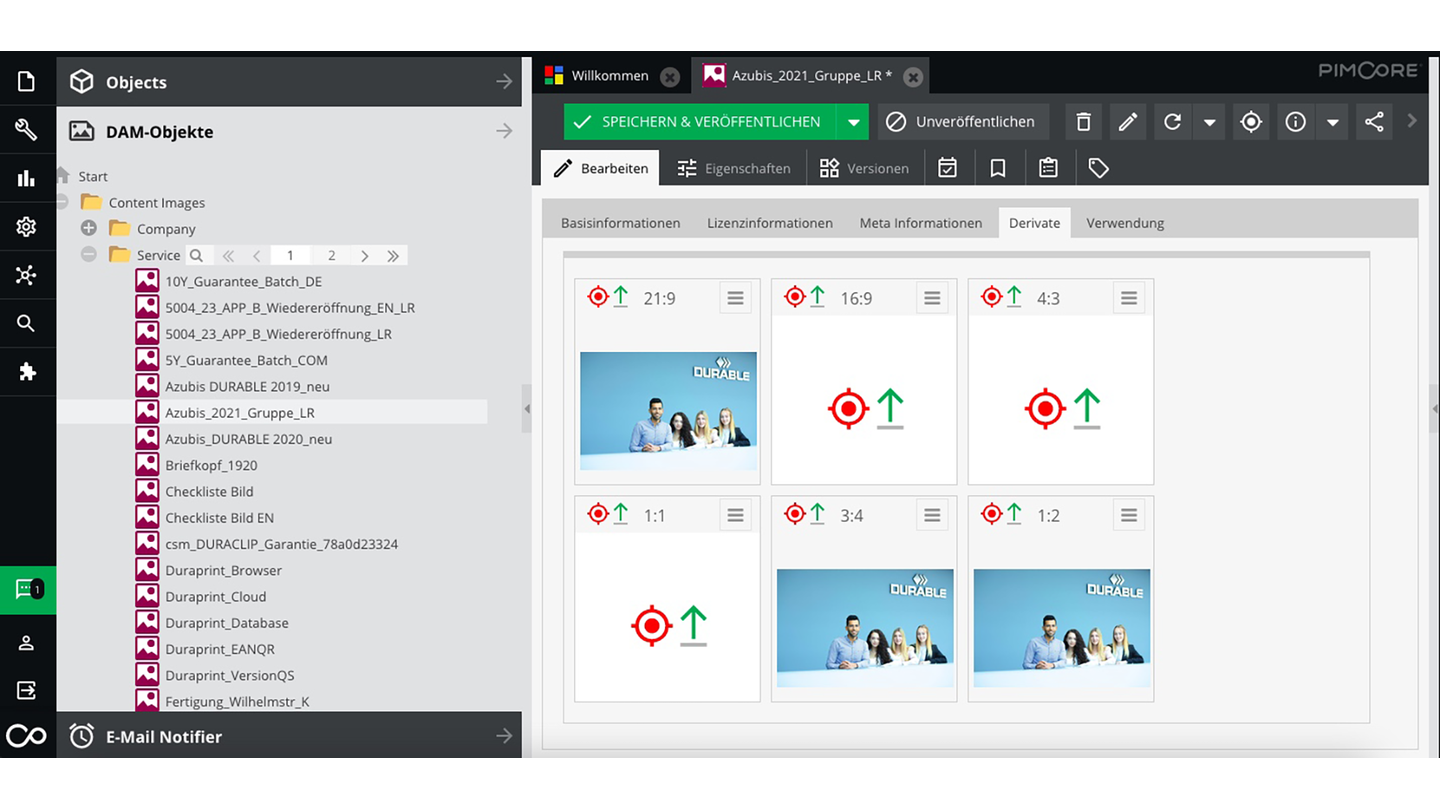Collapse the Service folder

pos(89,255)
